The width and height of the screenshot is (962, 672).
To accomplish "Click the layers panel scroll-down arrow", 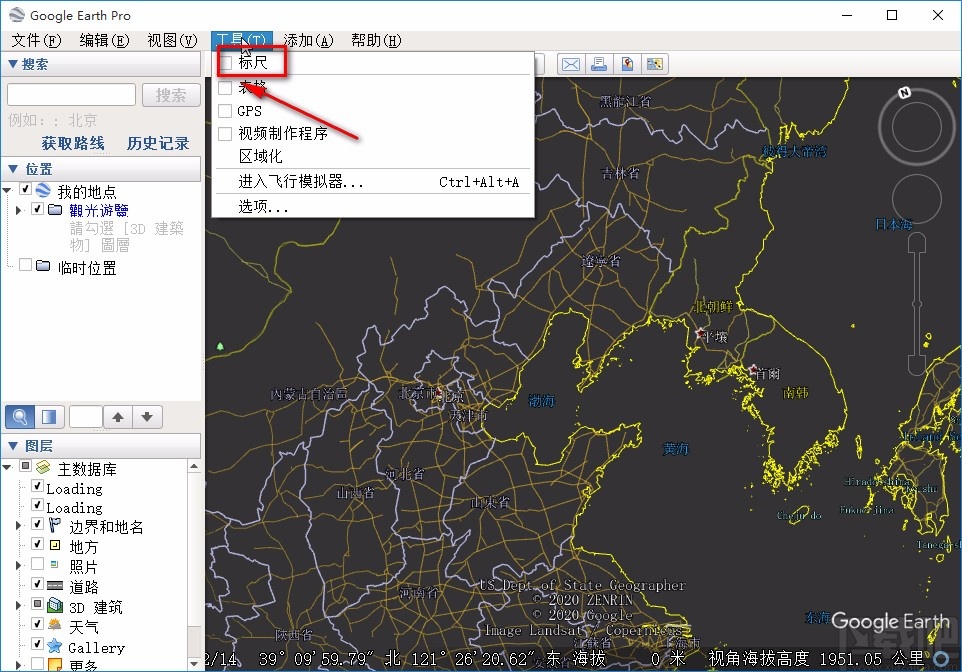I will (194, 663).
